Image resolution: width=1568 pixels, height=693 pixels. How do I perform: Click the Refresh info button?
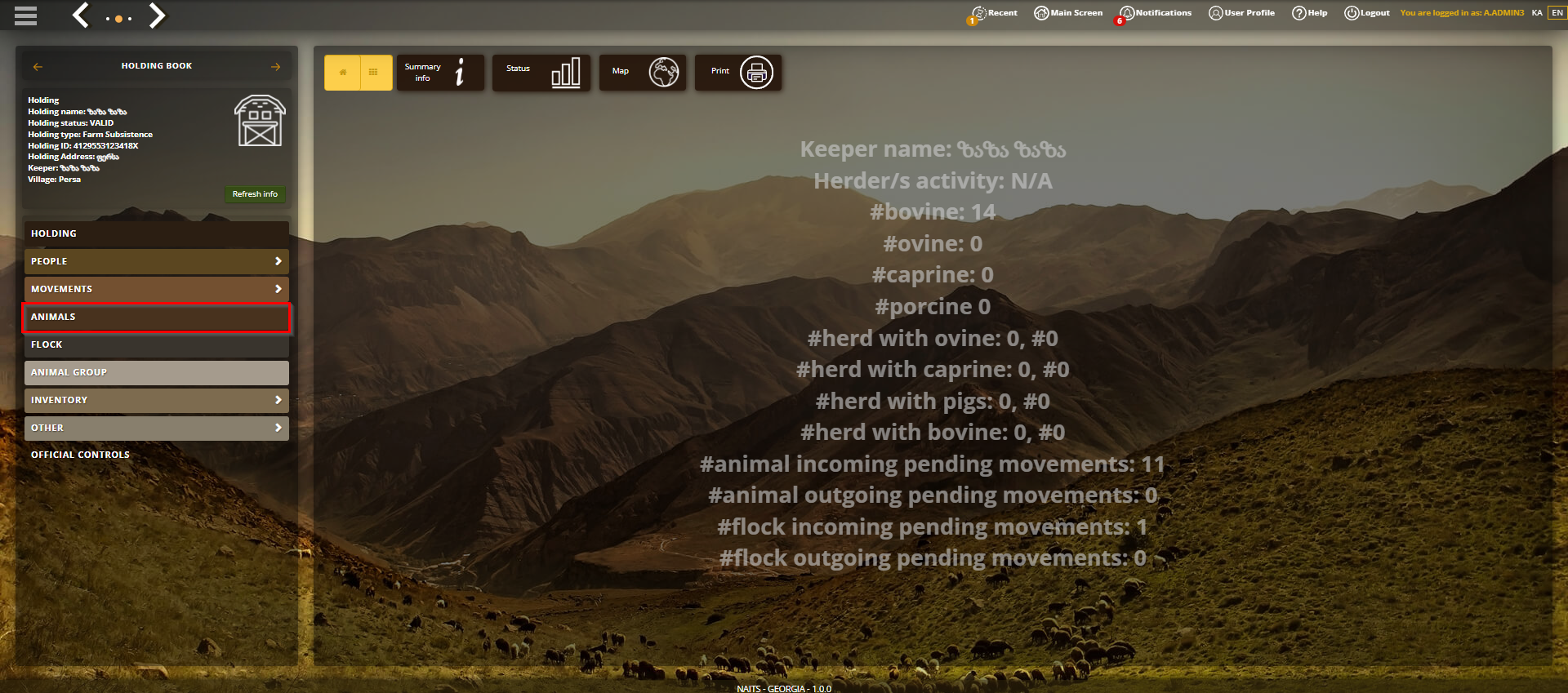click(x=255, y=194)
